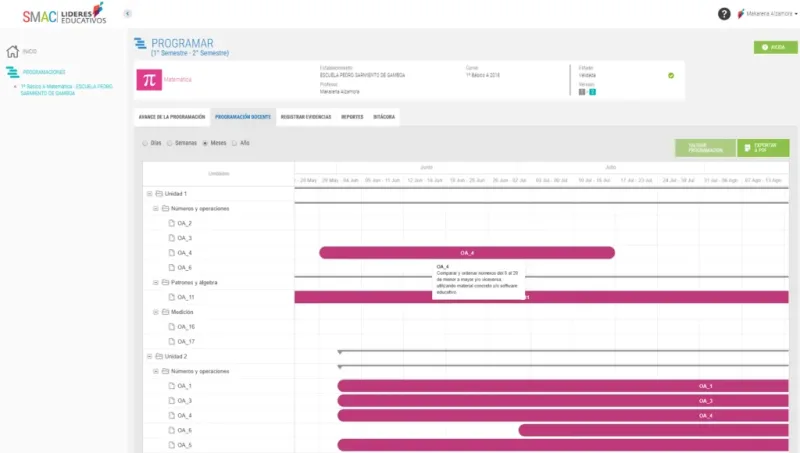
Task: Click the pink Matemática pi icon
Action: (x=149, y=80)
